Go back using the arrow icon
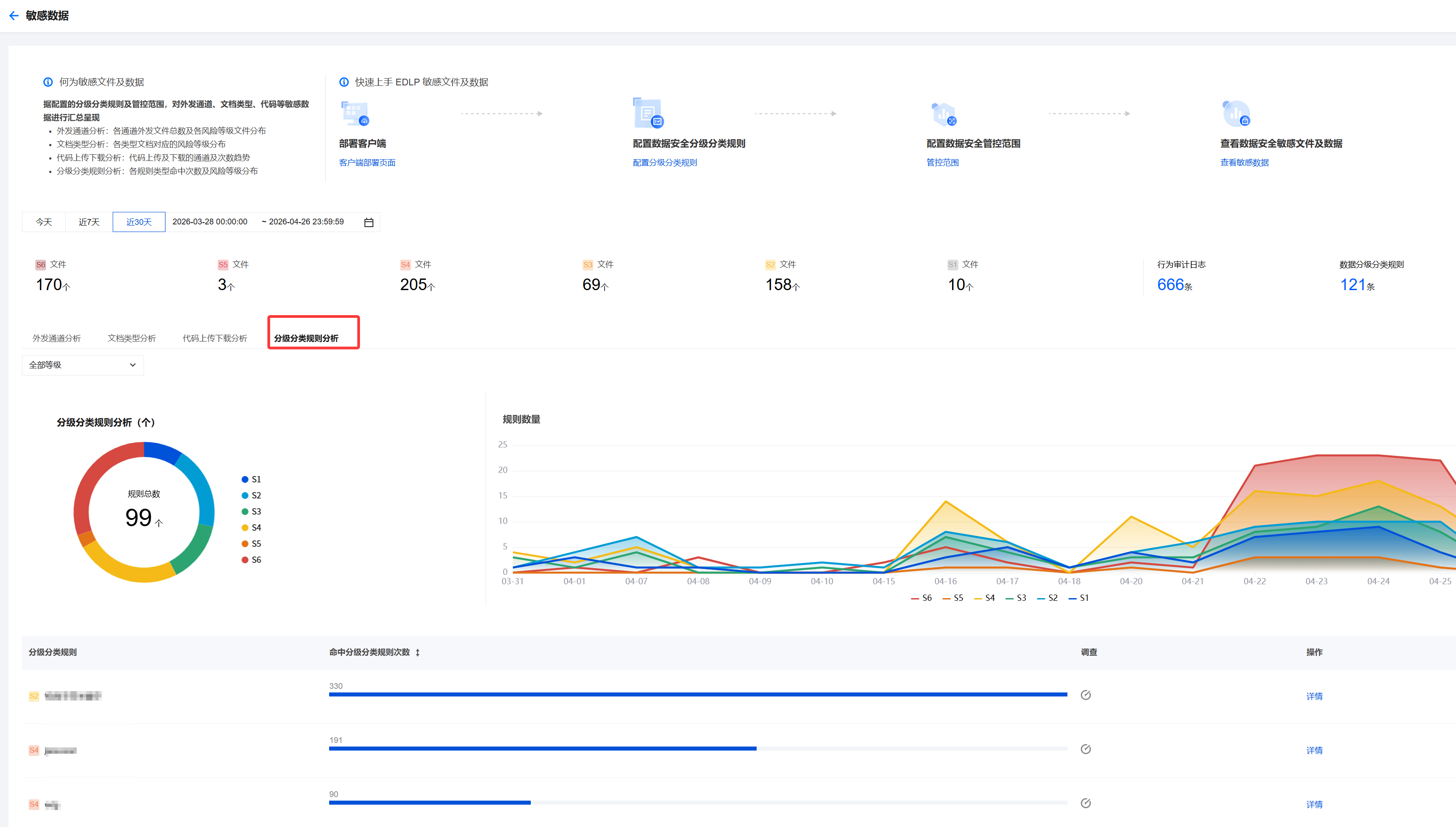The image size is (1456, 827). click(x=14, y=16)
